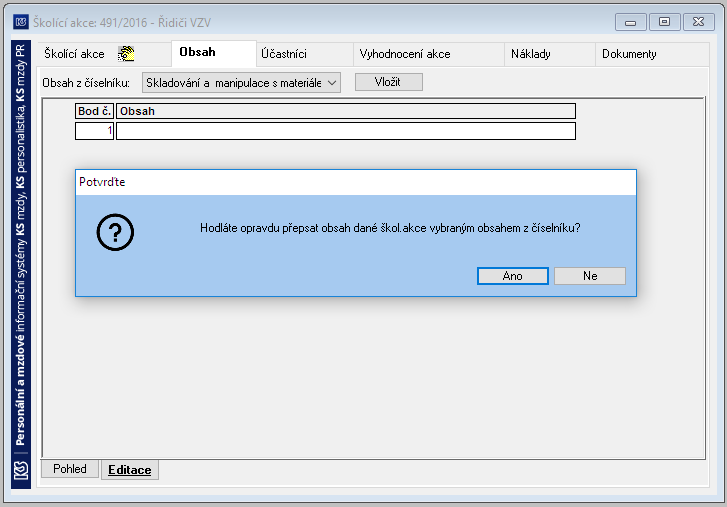Screen dimensions: 727x507
Task: Maximize the Školící akce window
Action: (664, 22)
